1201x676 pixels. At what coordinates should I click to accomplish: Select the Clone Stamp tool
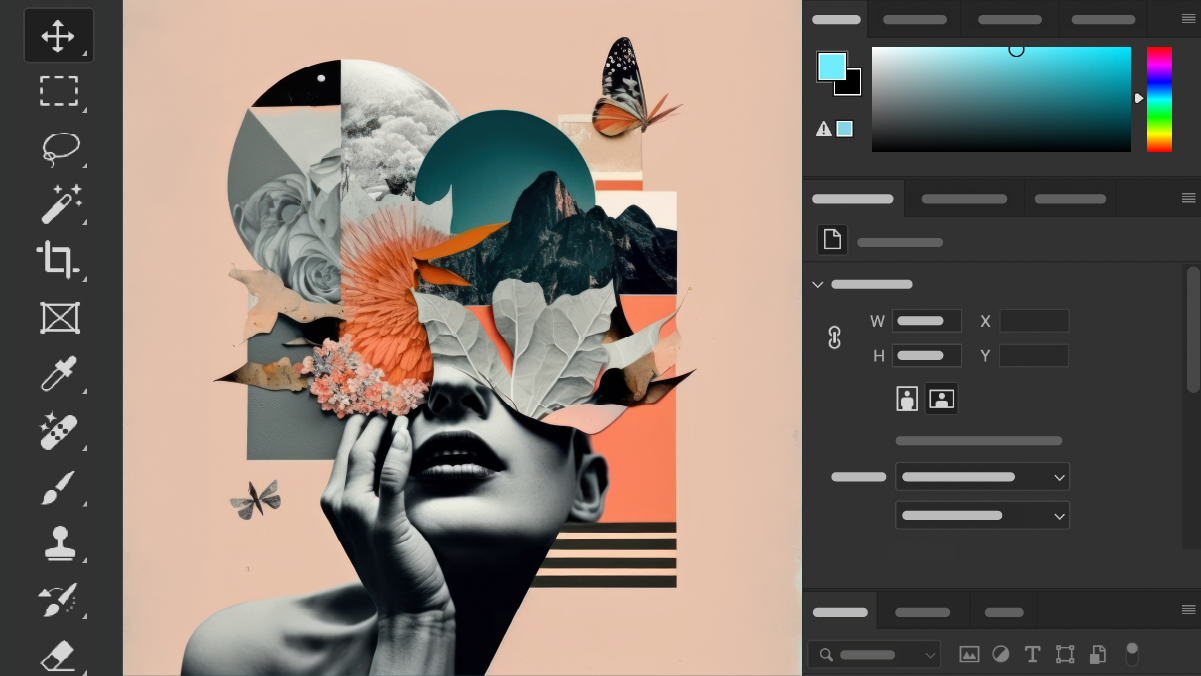click(58, 544)
